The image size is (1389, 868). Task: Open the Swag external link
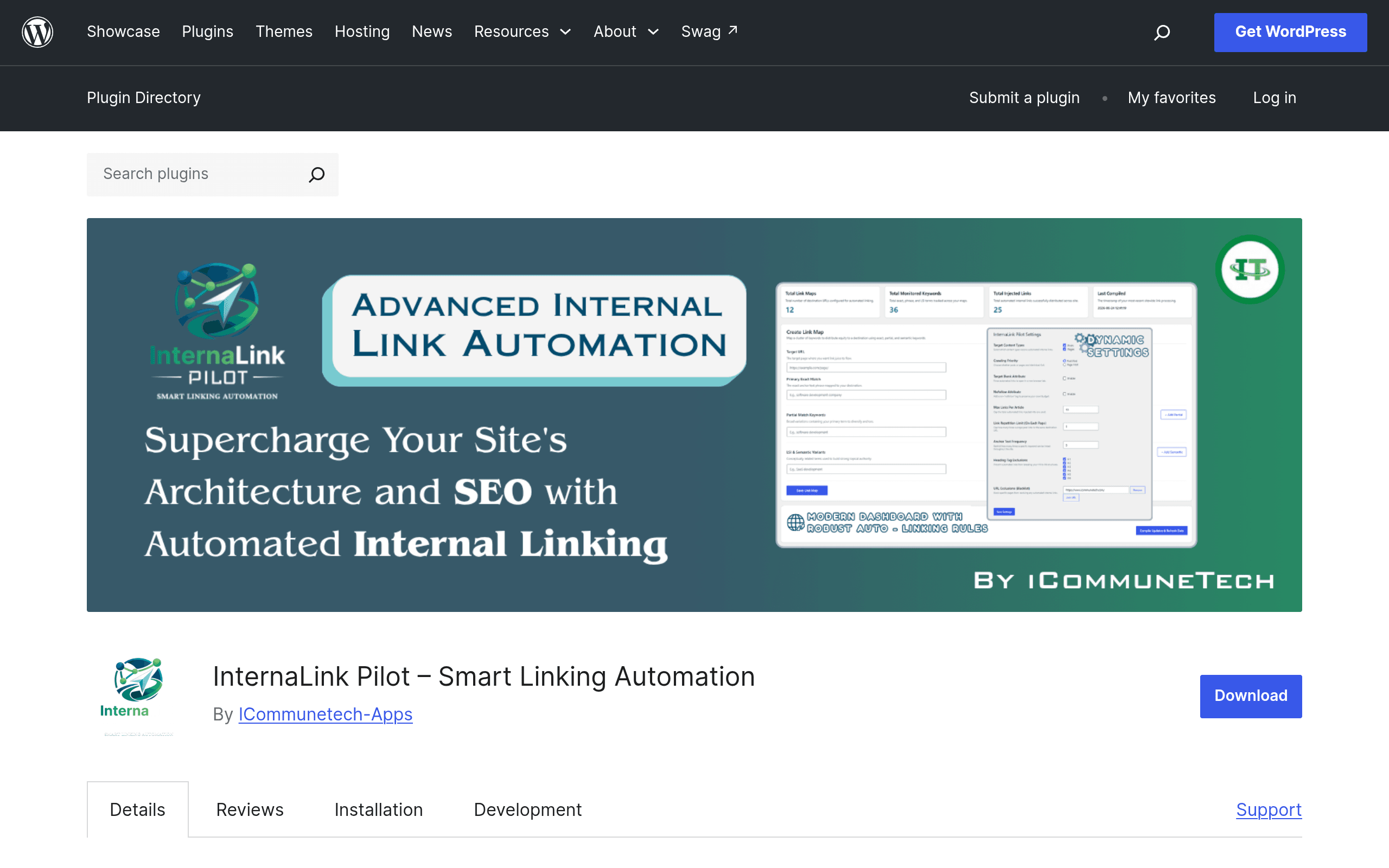click(x=710, y=31)
